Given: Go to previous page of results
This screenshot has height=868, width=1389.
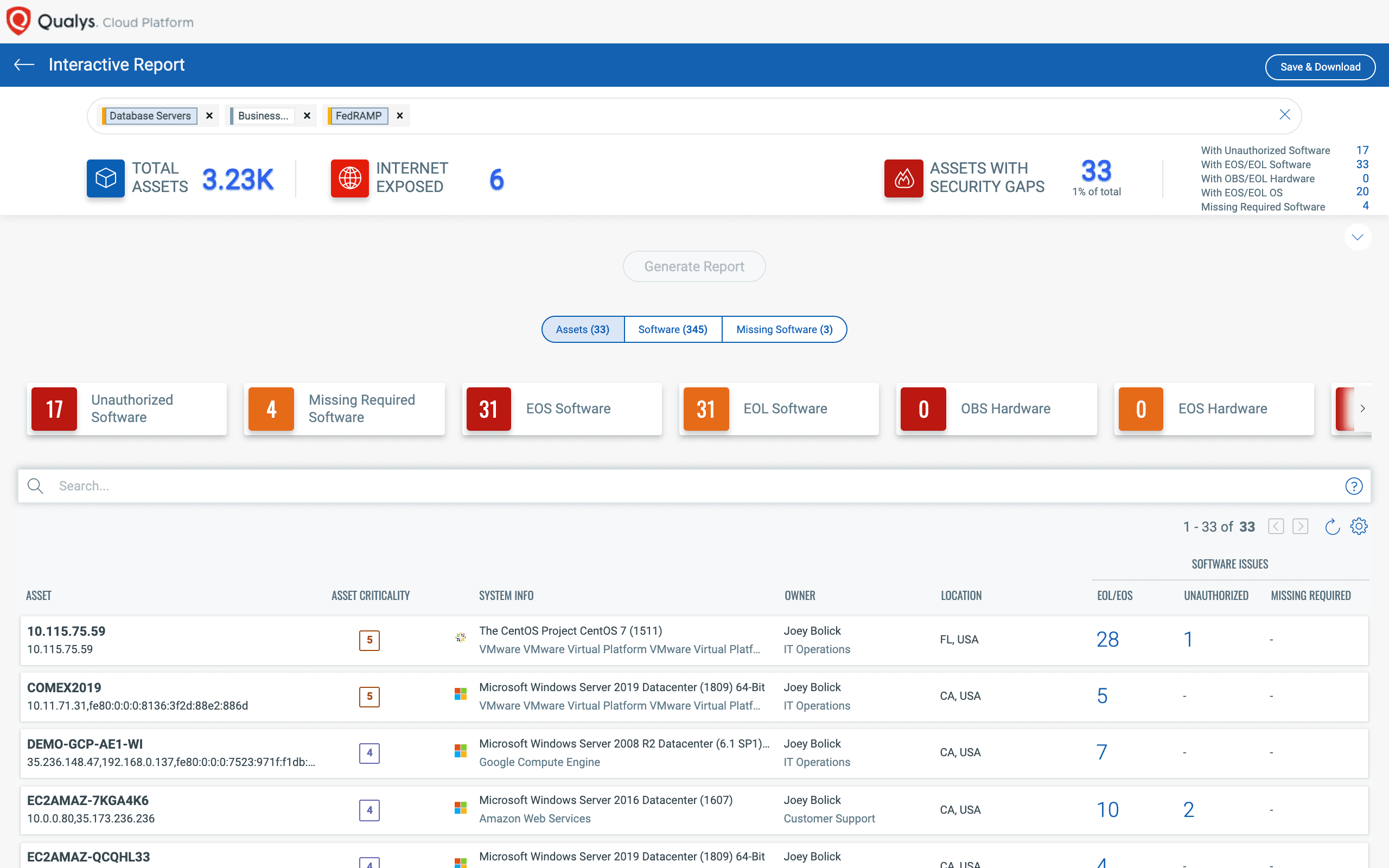Looking at the screenshot, I should (x=1276, y=526).
